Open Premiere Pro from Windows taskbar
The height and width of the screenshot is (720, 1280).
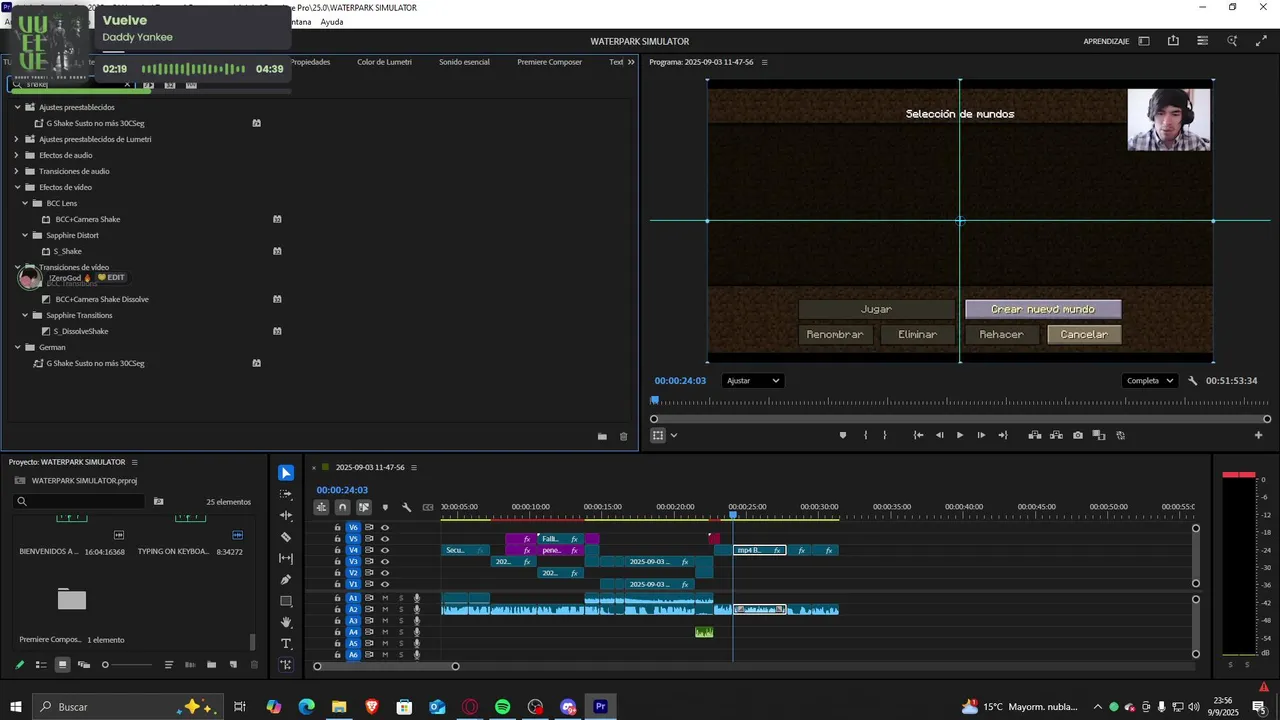click(600, 707)
